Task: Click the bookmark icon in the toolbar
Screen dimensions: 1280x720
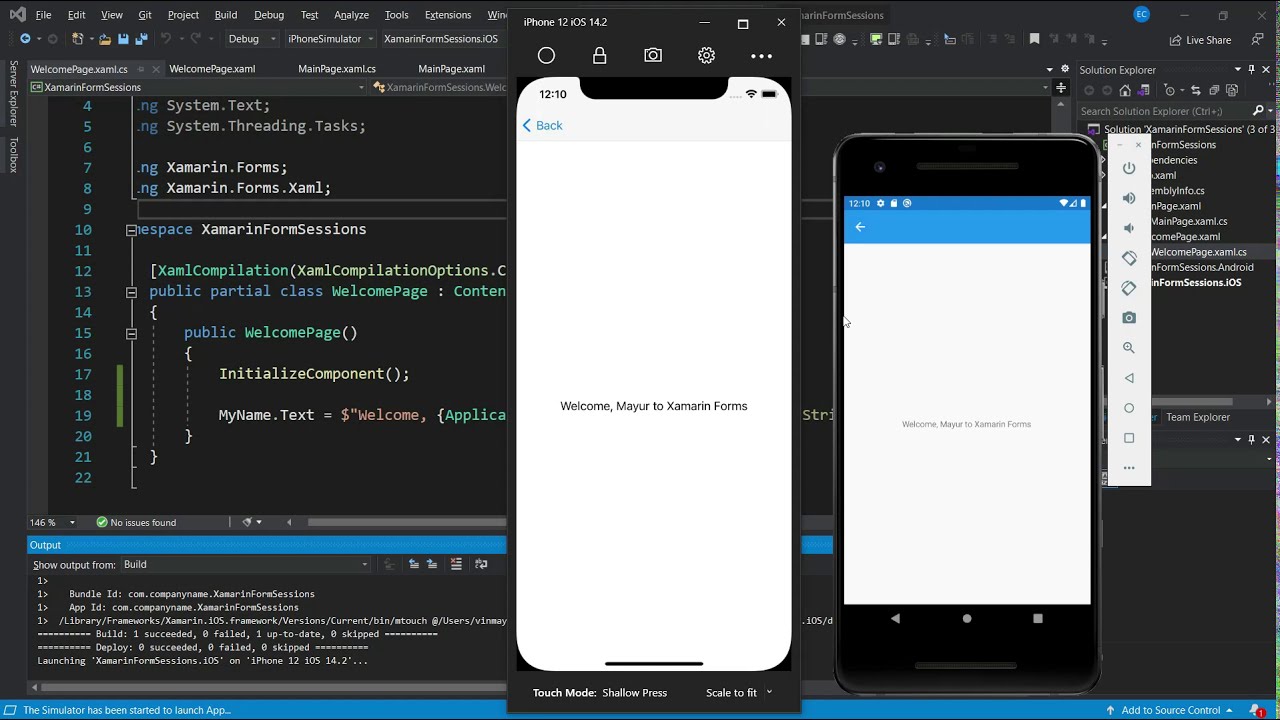Action: pyautogui.click(x=1034, y=39)
